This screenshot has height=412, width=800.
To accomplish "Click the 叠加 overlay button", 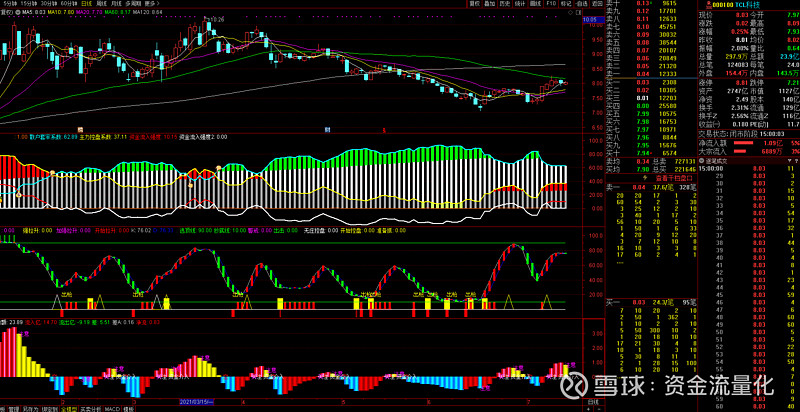I will coord(490,4).
